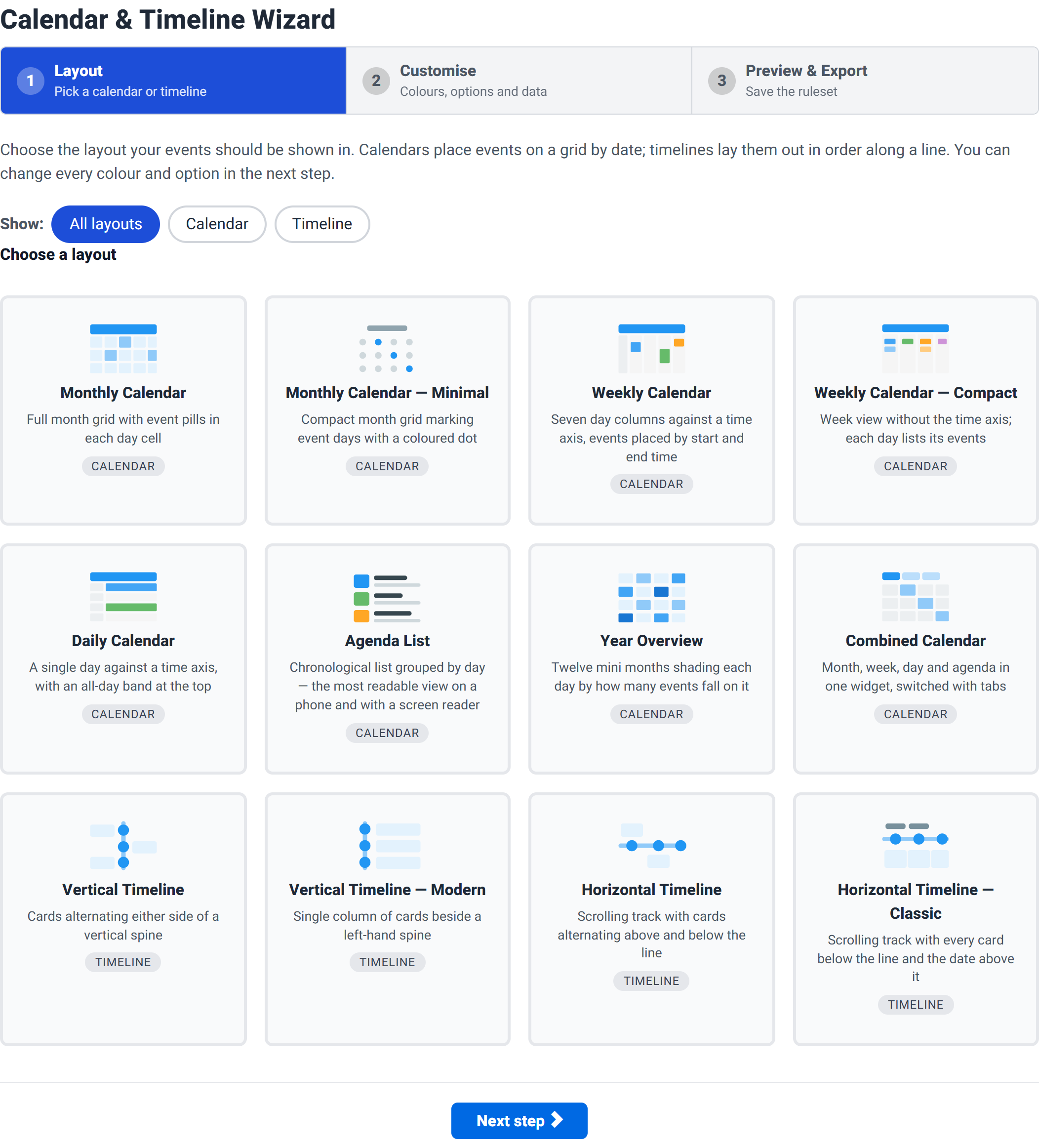Select the Agenda List icon
The width and height of the screenshot is (1039, 1148).
387,597
